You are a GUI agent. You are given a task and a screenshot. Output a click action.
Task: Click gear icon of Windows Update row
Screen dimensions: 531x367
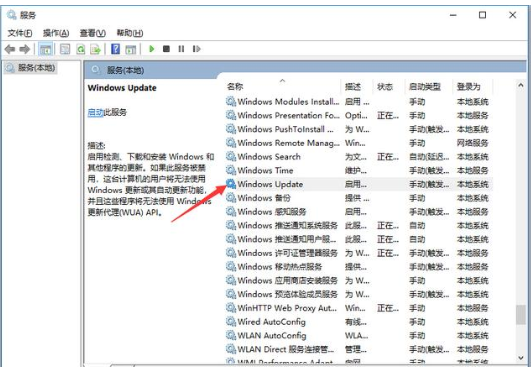click(231, 184)
